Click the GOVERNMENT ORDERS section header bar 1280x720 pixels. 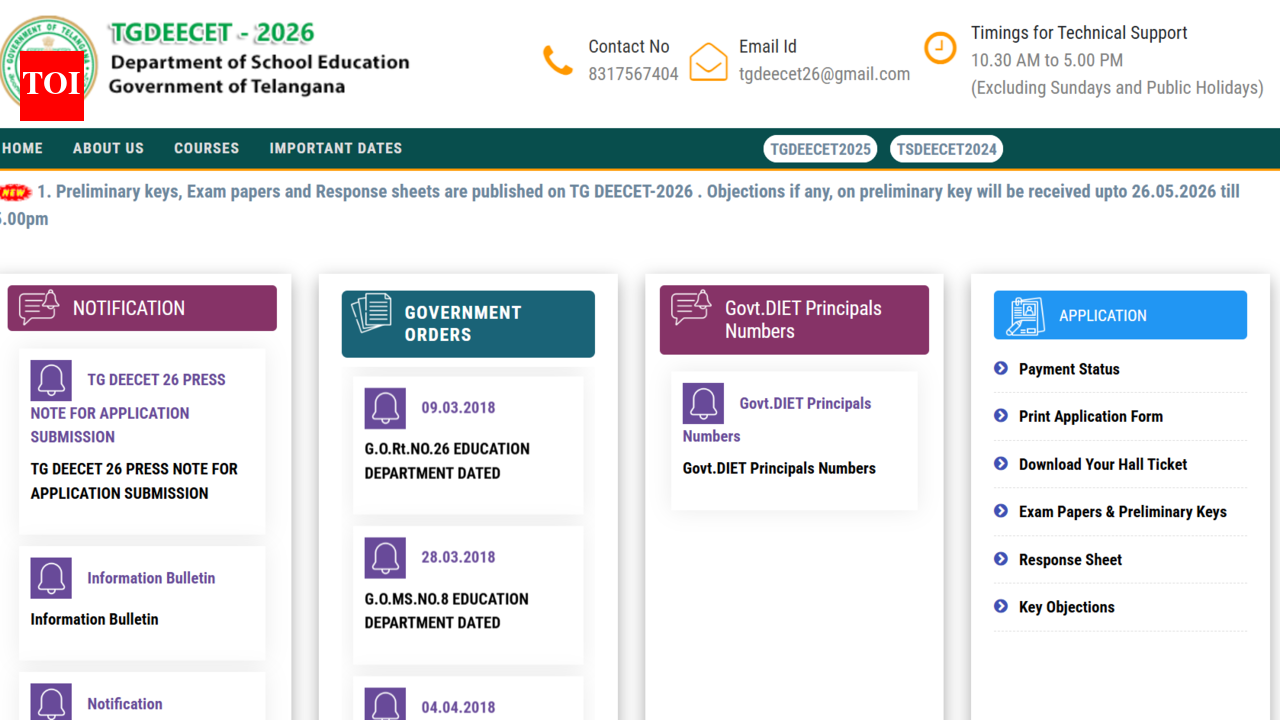coord(468,324)
